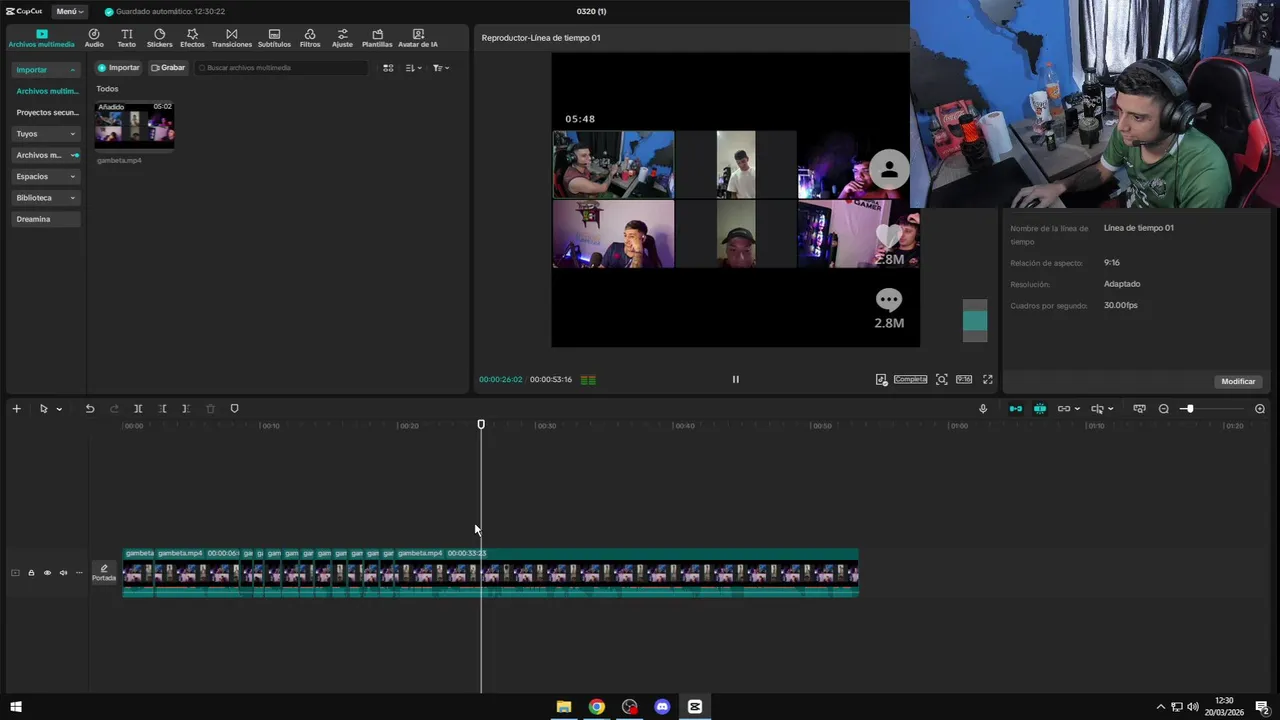
Task: Click the Importar button in media panel
Action: [118, 68]
